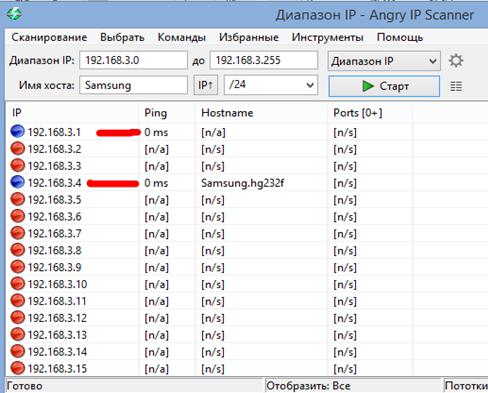The image size is (488, 393).
Task: Click red status icon of 192.168.3.8
Action: click(x=17, y=250)
